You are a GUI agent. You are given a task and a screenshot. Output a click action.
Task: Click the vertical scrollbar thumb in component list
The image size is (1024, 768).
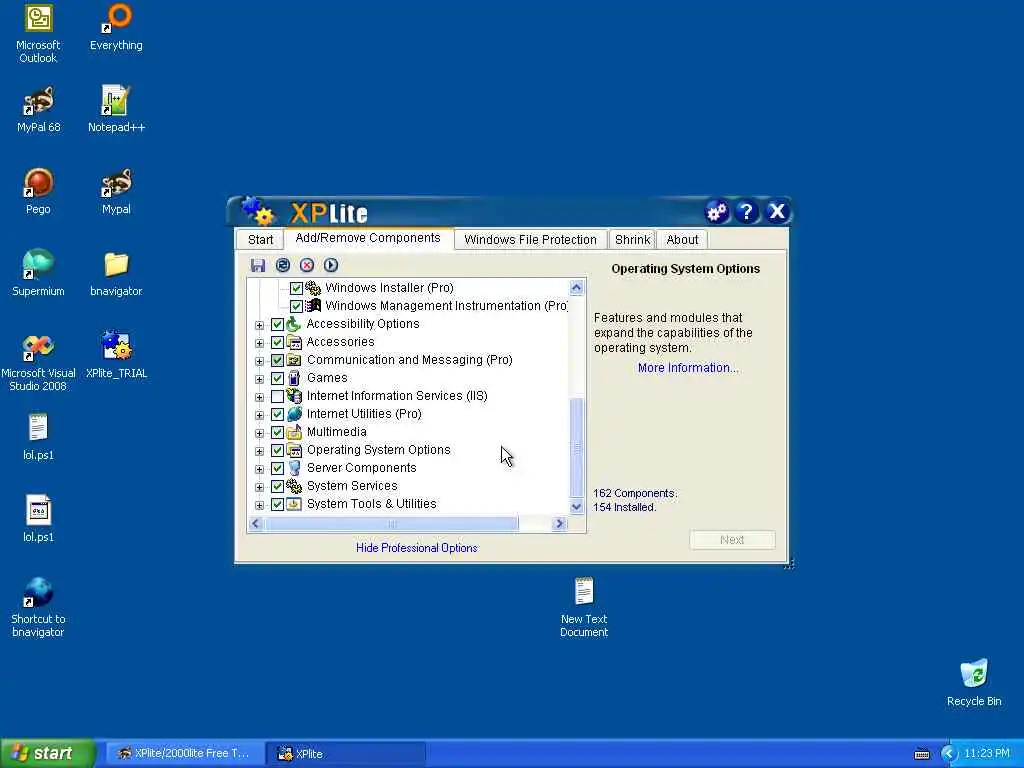pyautogui.click(x=576, y=447)
